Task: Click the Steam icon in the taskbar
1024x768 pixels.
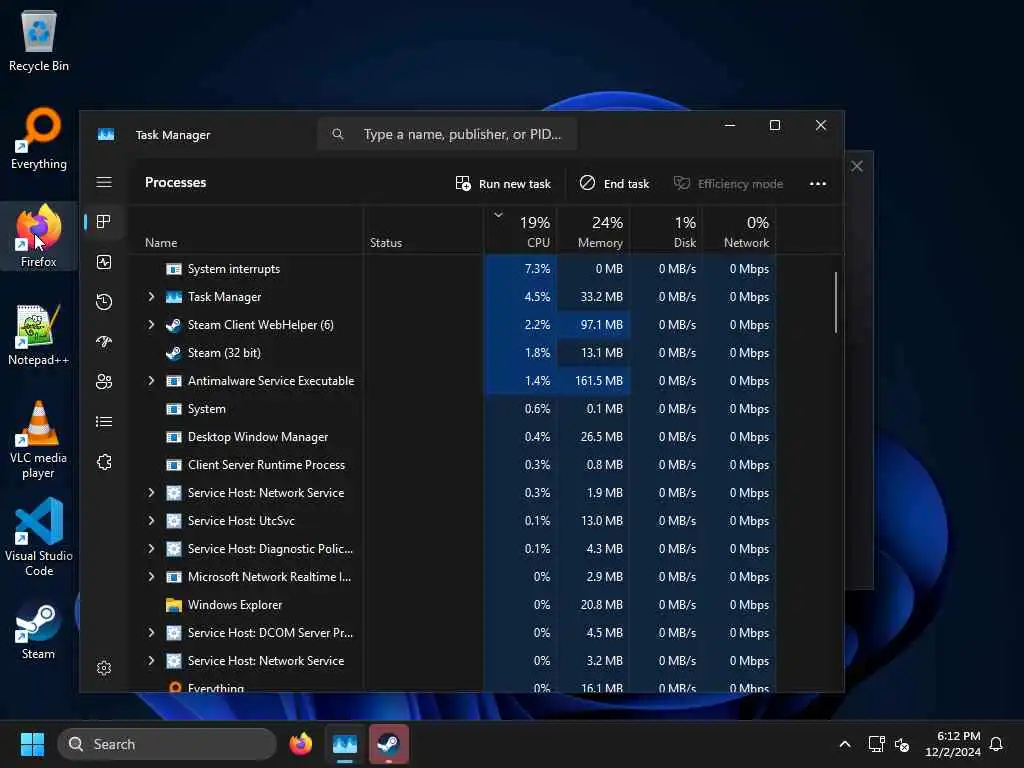Action: (x=389, y=744)
